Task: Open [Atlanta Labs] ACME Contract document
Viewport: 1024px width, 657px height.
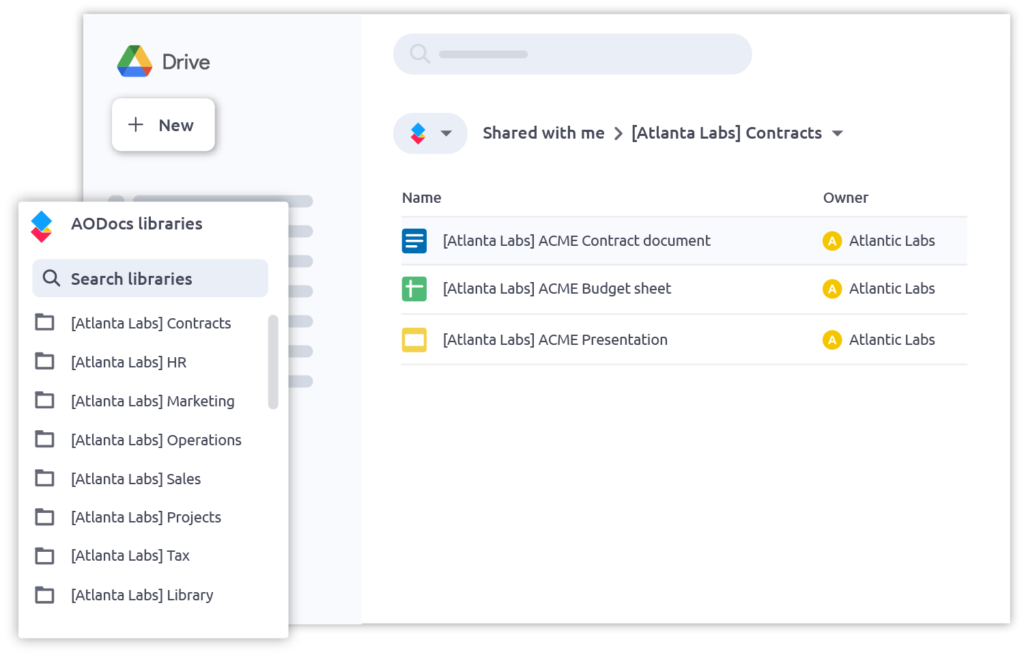Action: tap(576, 241)
